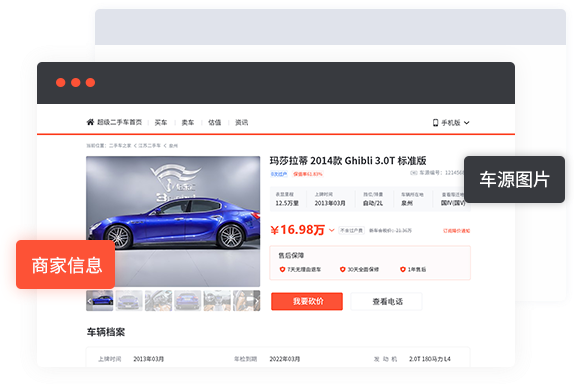Screen dimensions: 575x388
Task: Click the title 玛莎拉蒂 2014款 Ghibli 3.0T 标准版
Action: click(x=348, y=161)
